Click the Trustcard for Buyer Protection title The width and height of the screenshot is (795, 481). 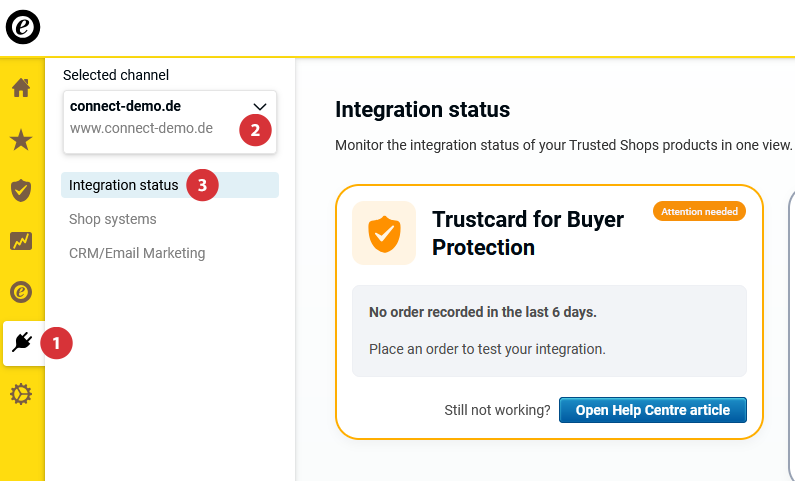528,233
